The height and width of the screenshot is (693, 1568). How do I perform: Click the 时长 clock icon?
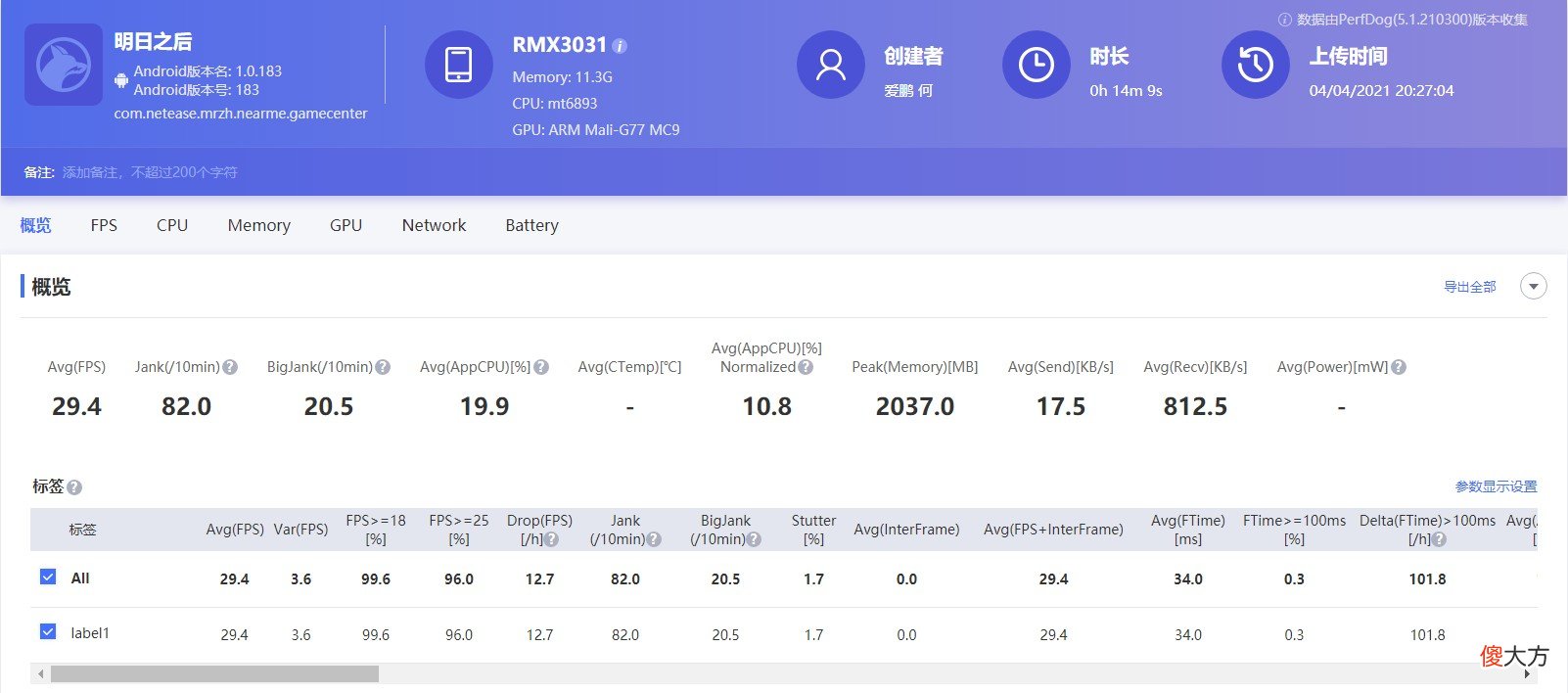coord(1037,65)
